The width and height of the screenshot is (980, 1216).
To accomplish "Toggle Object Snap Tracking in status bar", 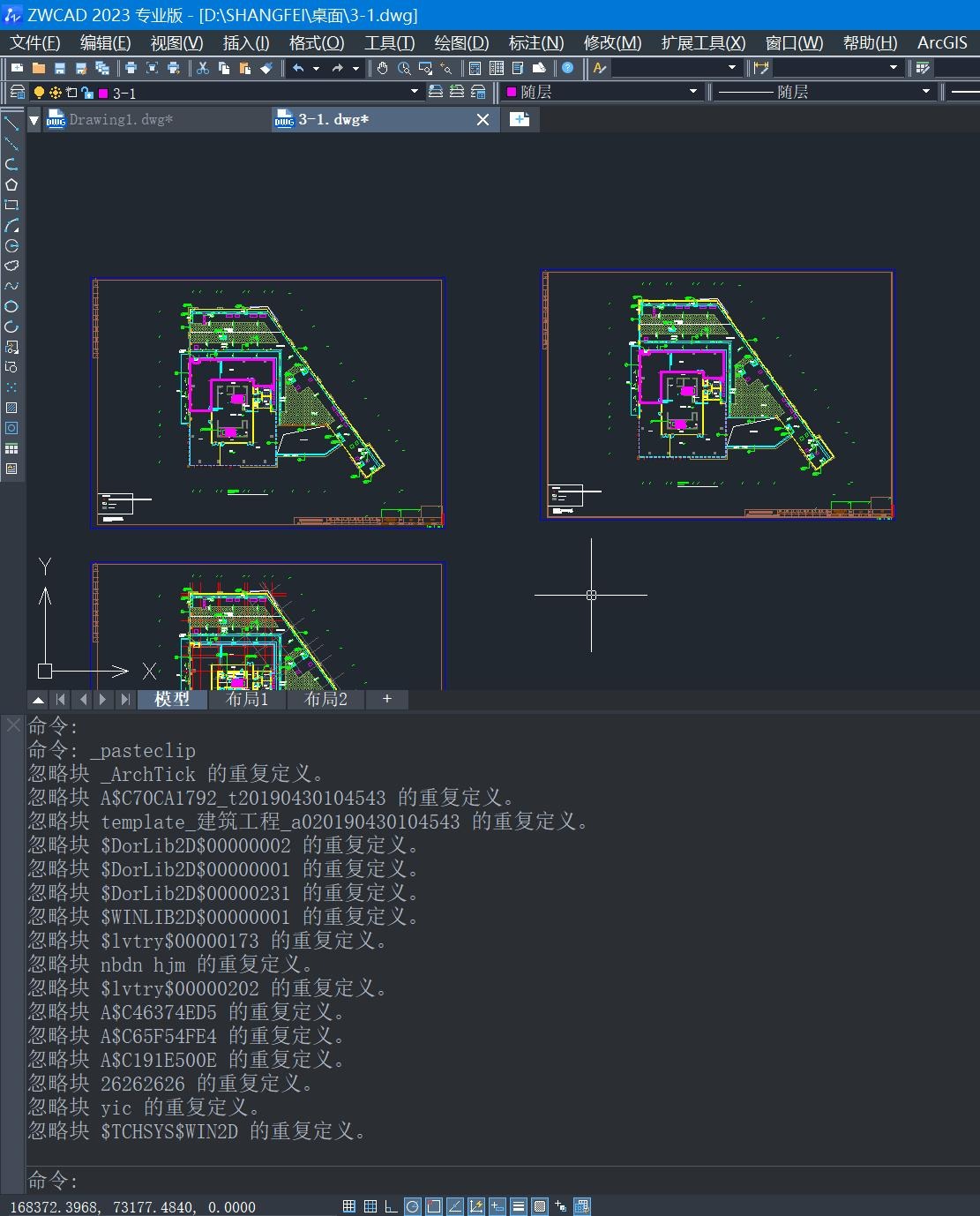I will click(x=455, y=1206).
